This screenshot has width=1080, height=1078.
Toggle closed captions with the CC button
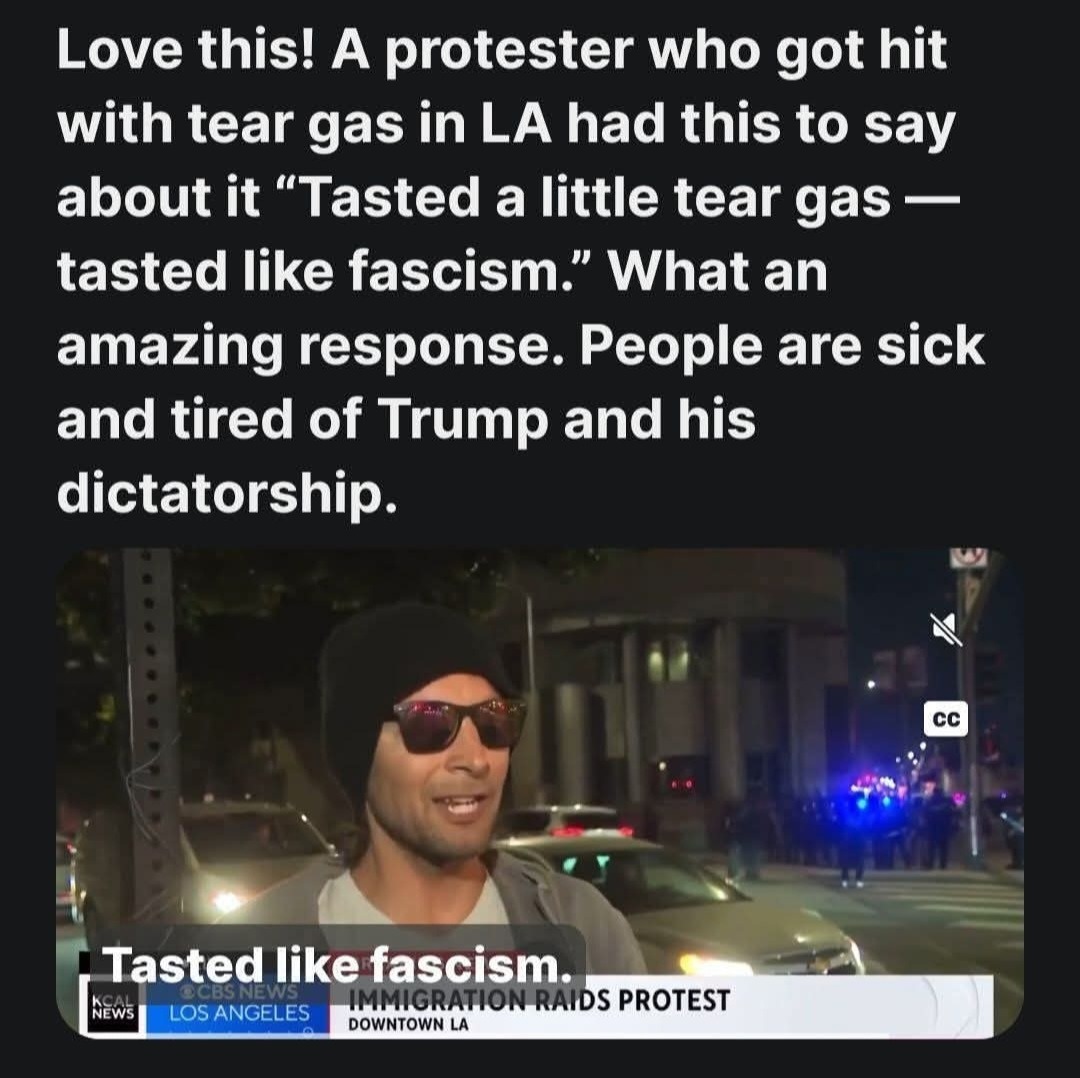pyautogui.click(x=946, y=720)
